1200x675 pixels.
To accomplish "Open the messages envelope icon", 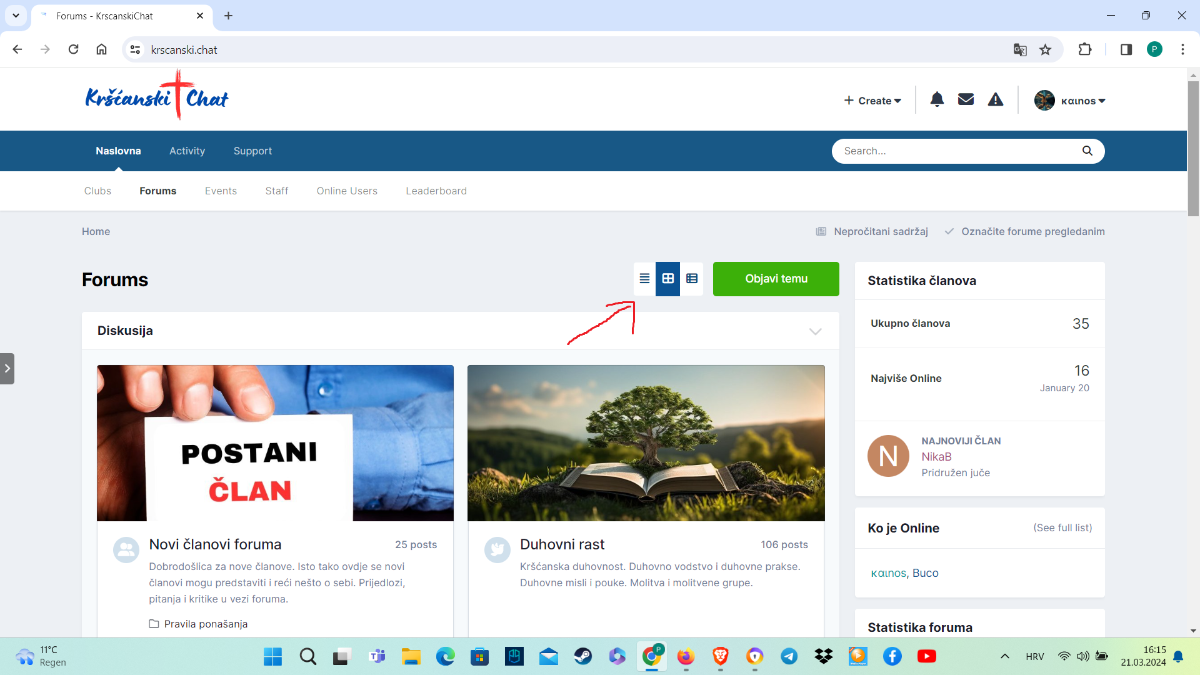I will 966,100.
